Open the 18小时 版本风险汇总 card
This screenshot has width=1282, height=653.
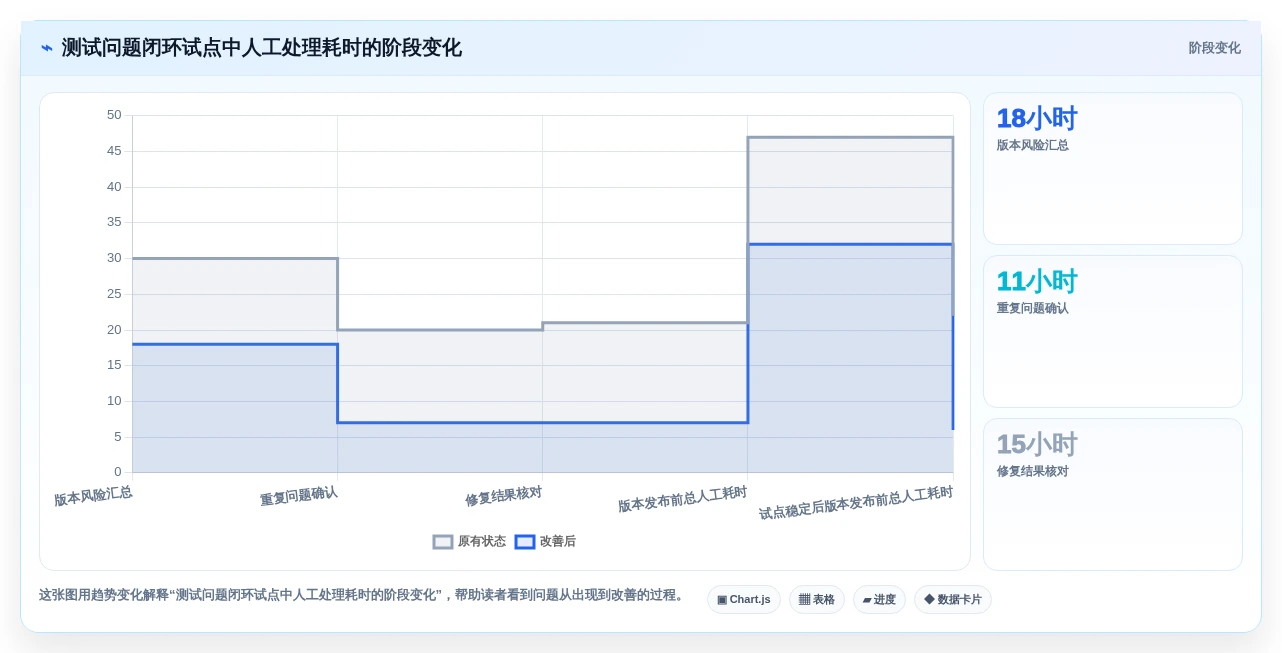(1113, 169)
